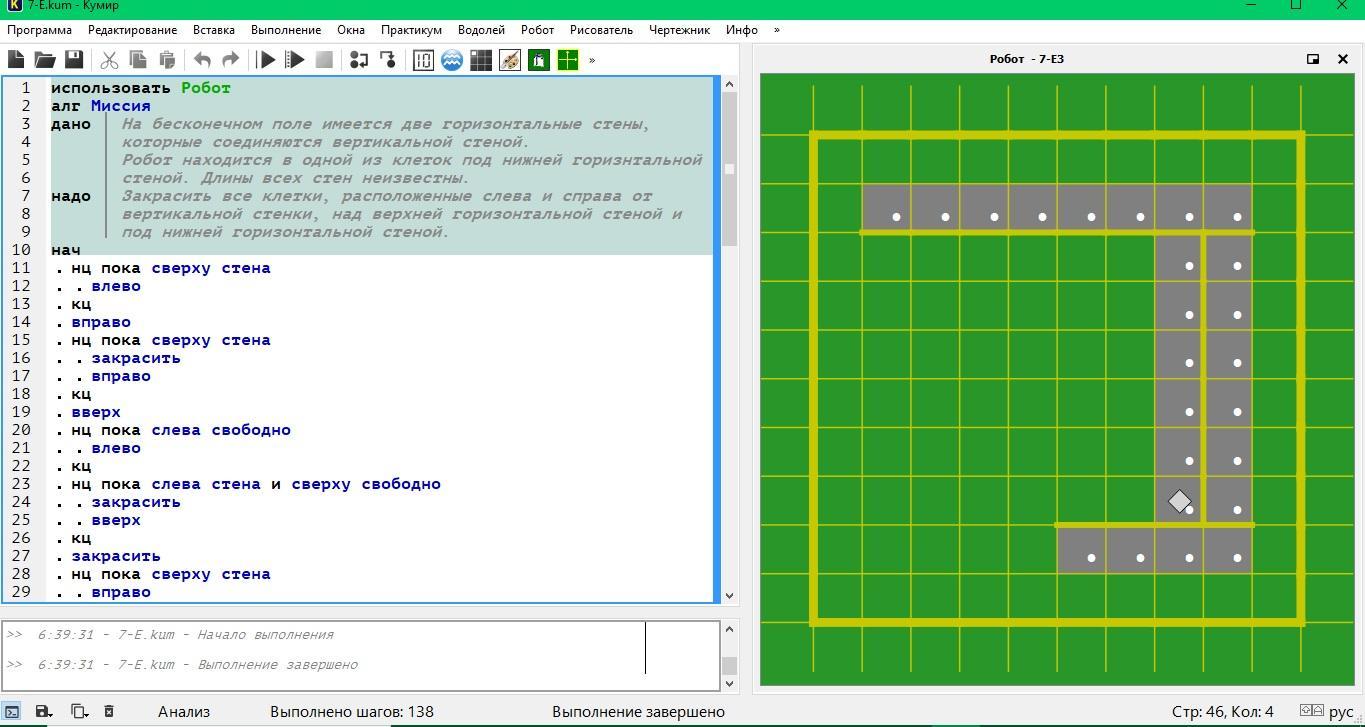
Task: Click the Стр: 46, Кол: 4 indicator
Action: pos(1223,712)
